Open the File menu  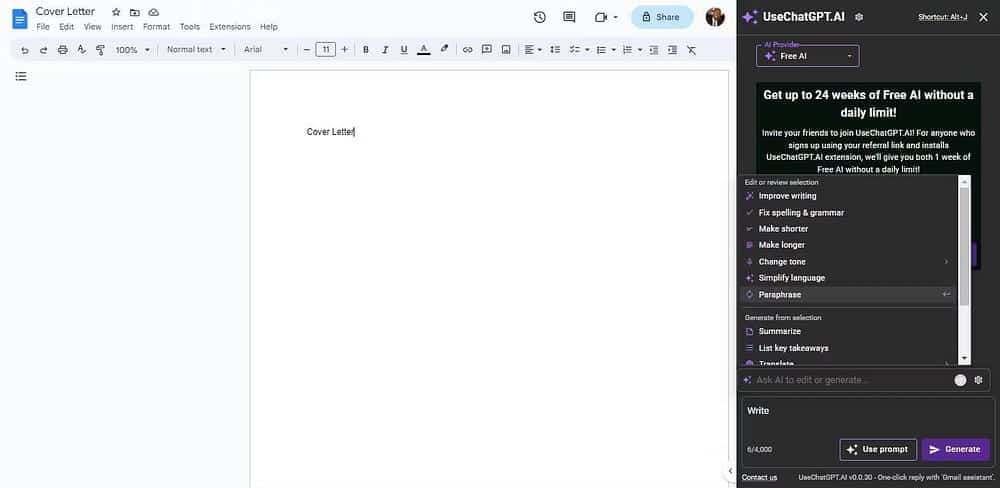click(43, 27)
